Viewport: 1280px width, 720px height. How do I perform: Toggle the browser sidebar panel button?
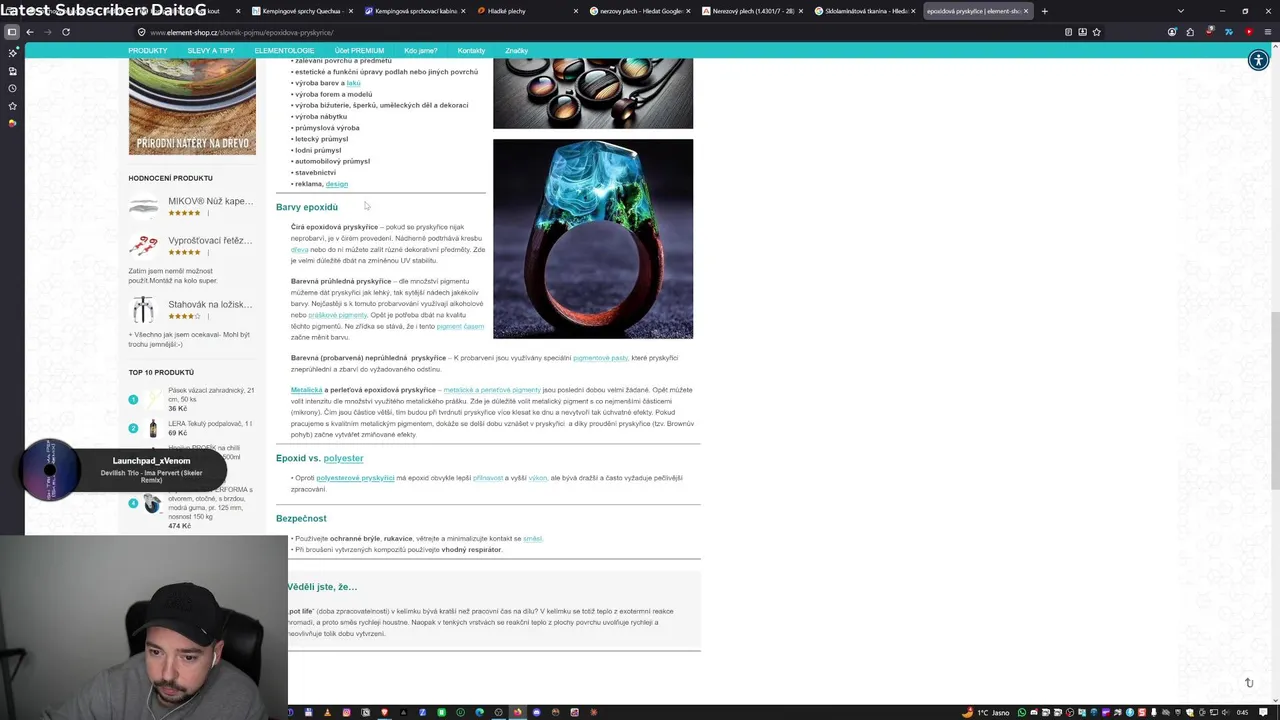tap(12, 32)
